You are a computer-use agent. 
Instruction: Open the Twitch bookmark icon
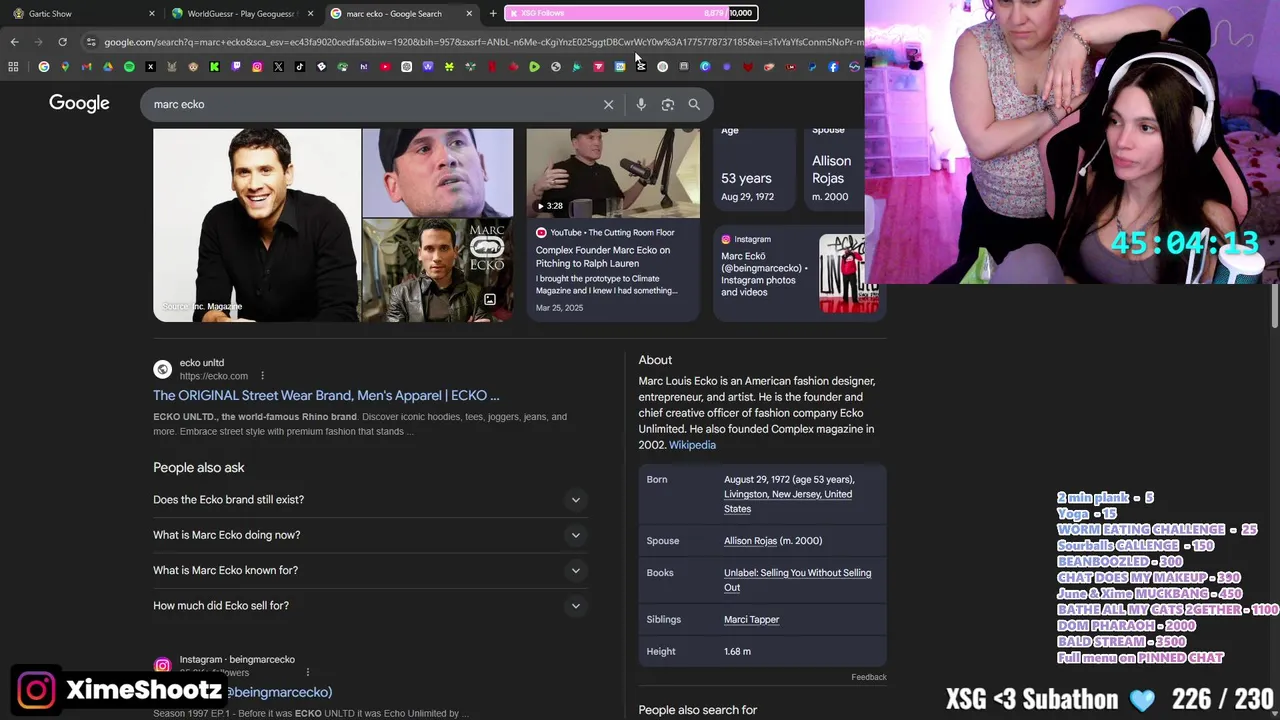pos(236,67)
